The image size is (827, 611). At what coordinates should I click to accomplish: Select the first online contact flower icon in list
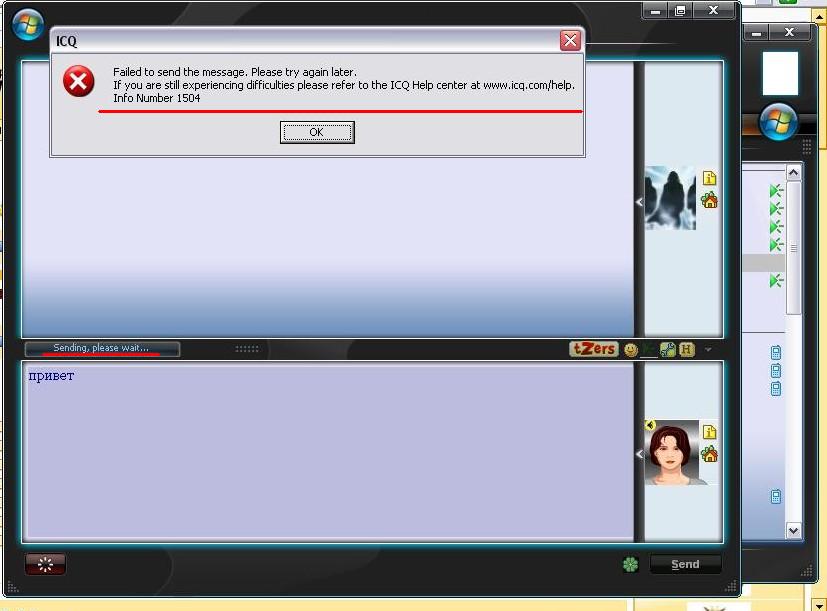[776, 190]
